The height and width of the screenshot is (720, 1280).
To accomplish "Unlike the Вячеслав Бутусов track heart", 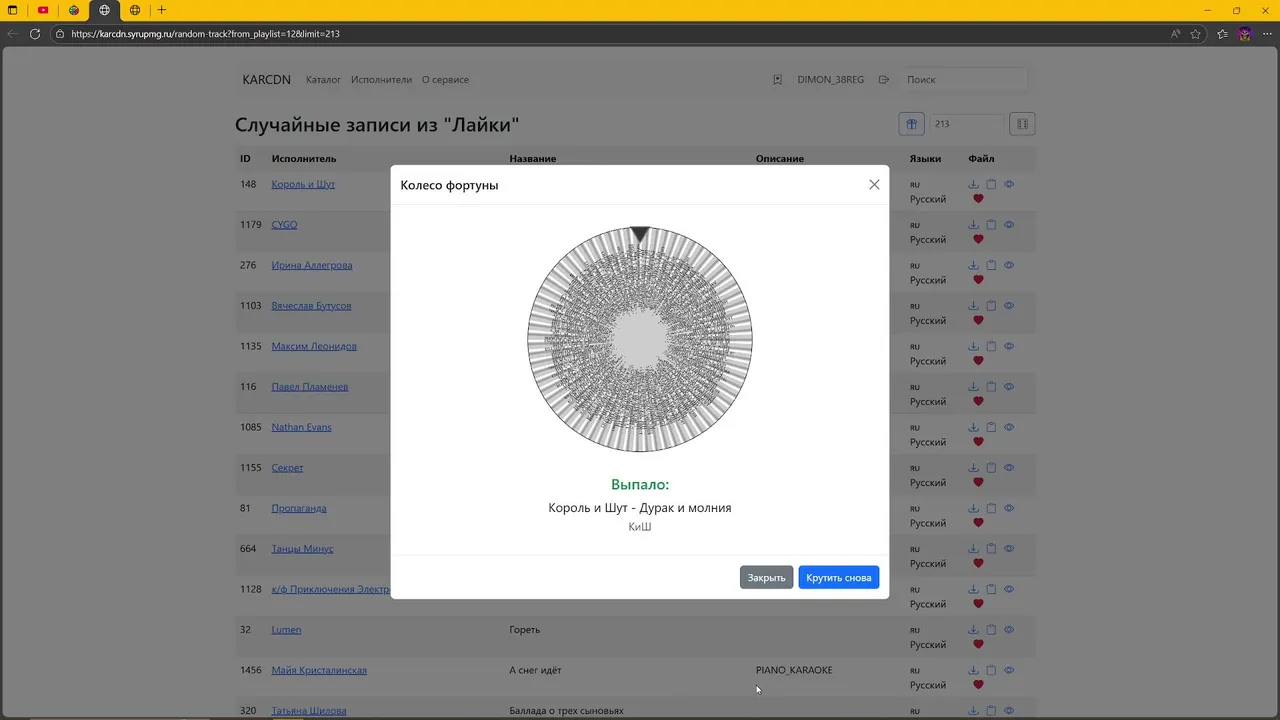I will (x=978, y=320).
